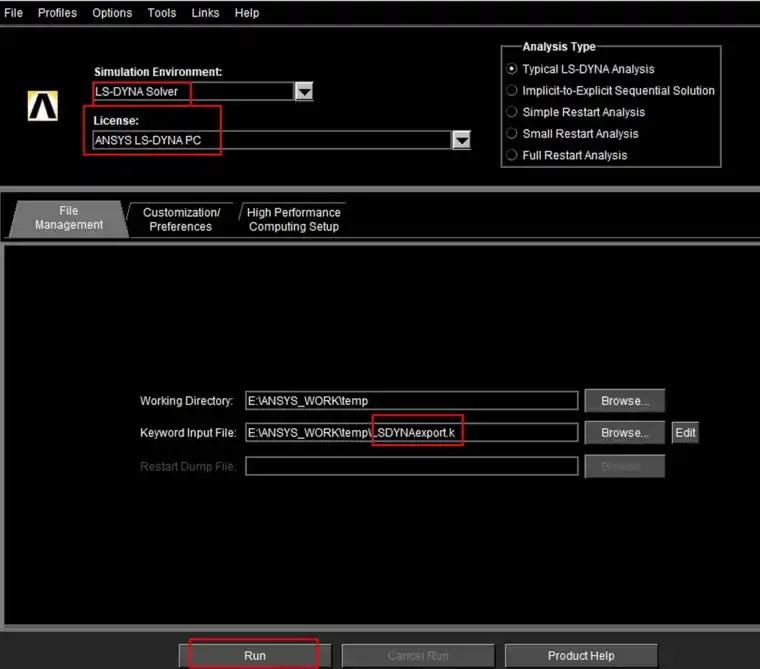Browse for the Working Directory
This screenshot has width=760, height=669.
tap(625, 401)
